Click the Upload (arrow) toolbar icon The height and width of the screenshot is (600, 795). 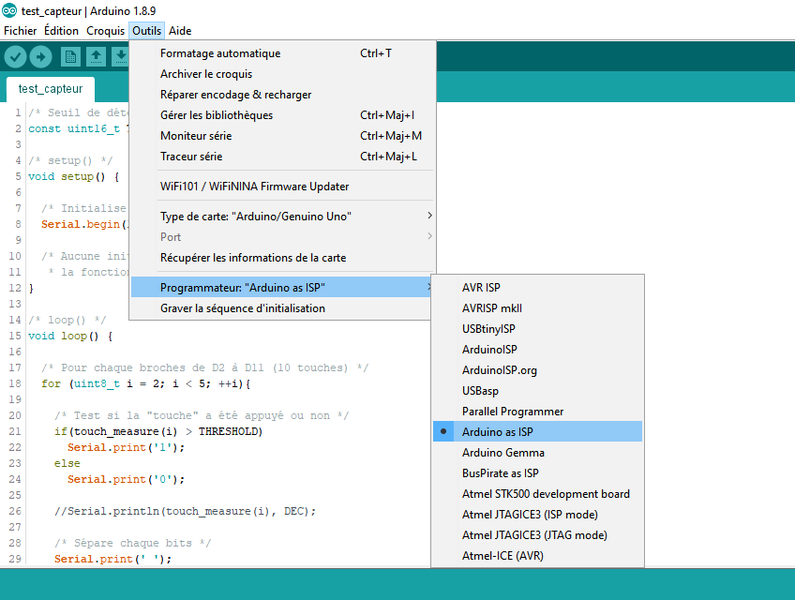(x=41, y=57)
